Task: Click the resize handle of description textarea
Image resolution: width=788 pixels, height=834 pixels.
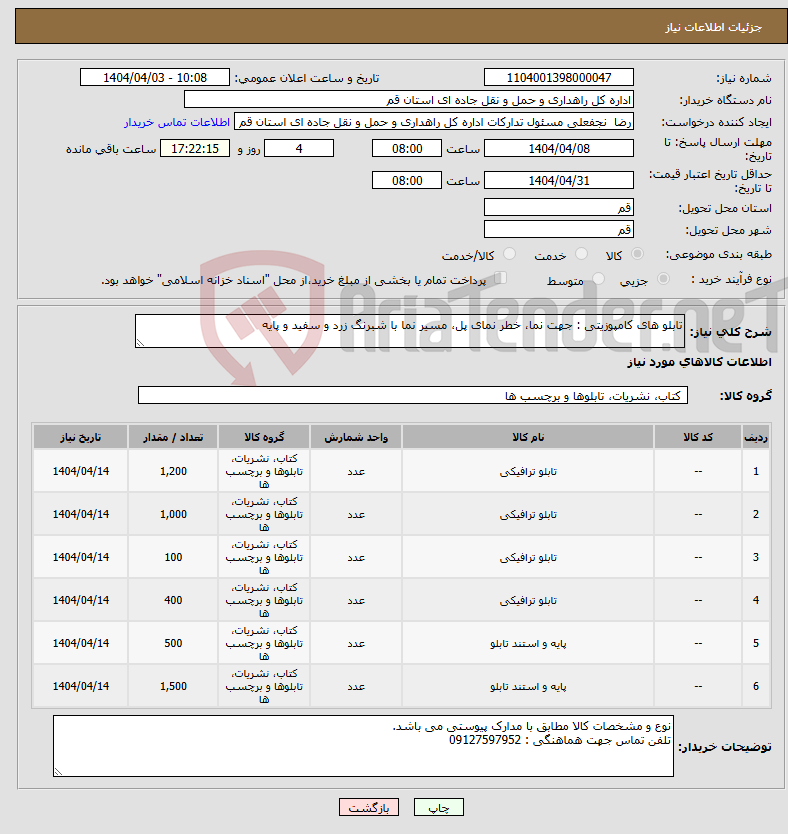Action: click(140, 343)
